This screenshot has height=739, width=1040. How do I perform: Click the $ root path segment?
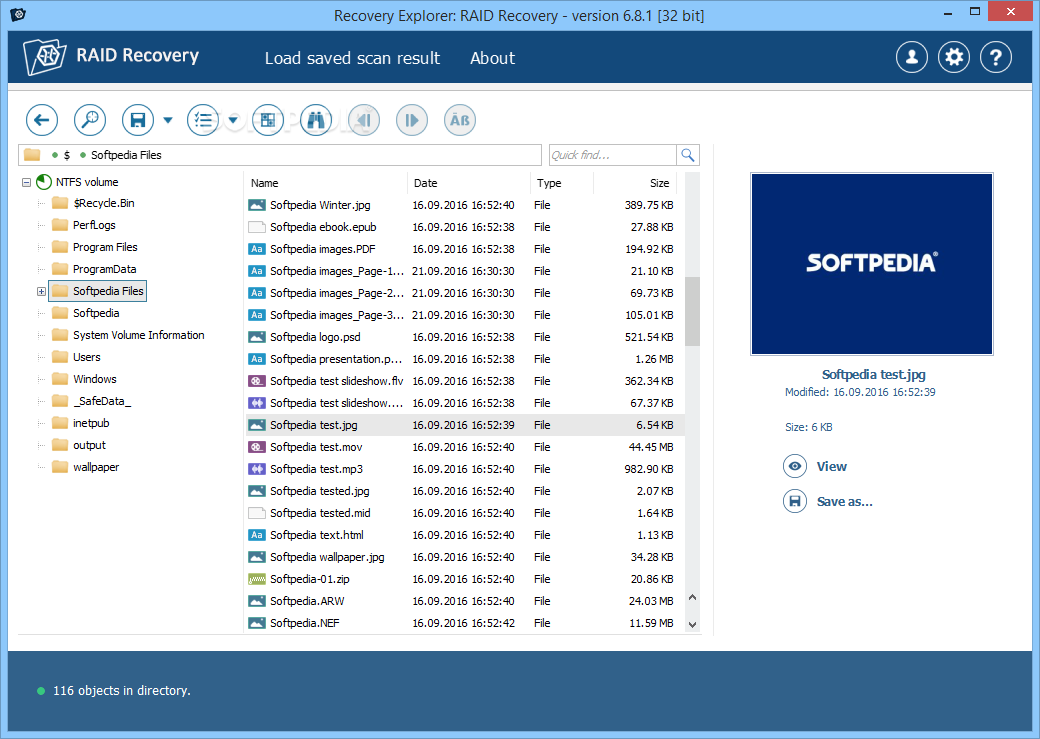66,155
